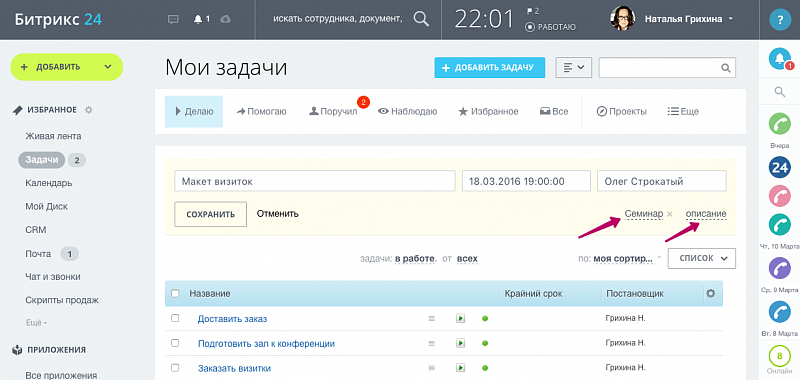800x380 pixels.
Task: Change the в работе task filter
Action: pos(414,259)
